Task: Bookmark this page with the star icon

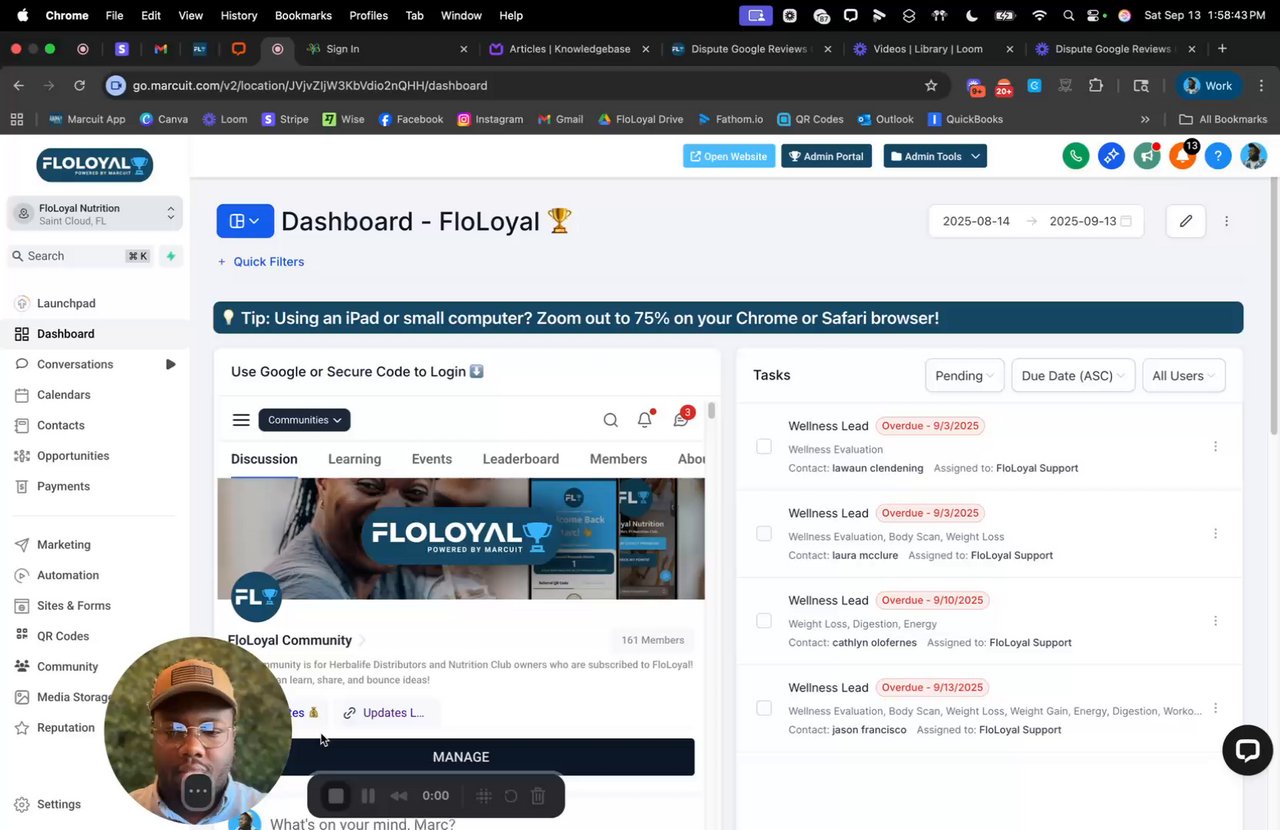Action: (x=931, y=85)
